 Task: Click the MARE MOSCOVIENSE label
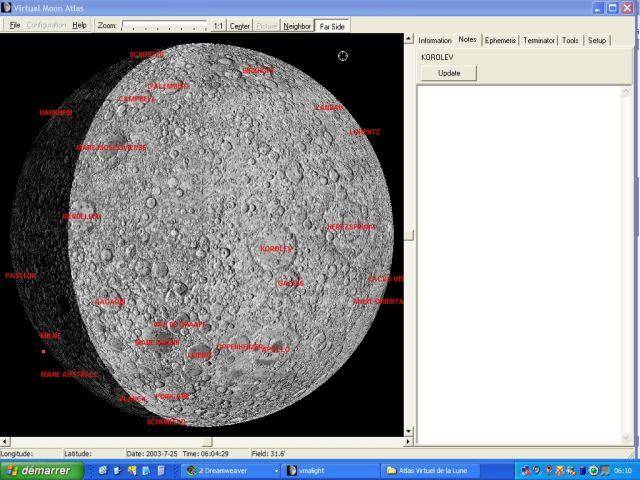pos(111,148)
